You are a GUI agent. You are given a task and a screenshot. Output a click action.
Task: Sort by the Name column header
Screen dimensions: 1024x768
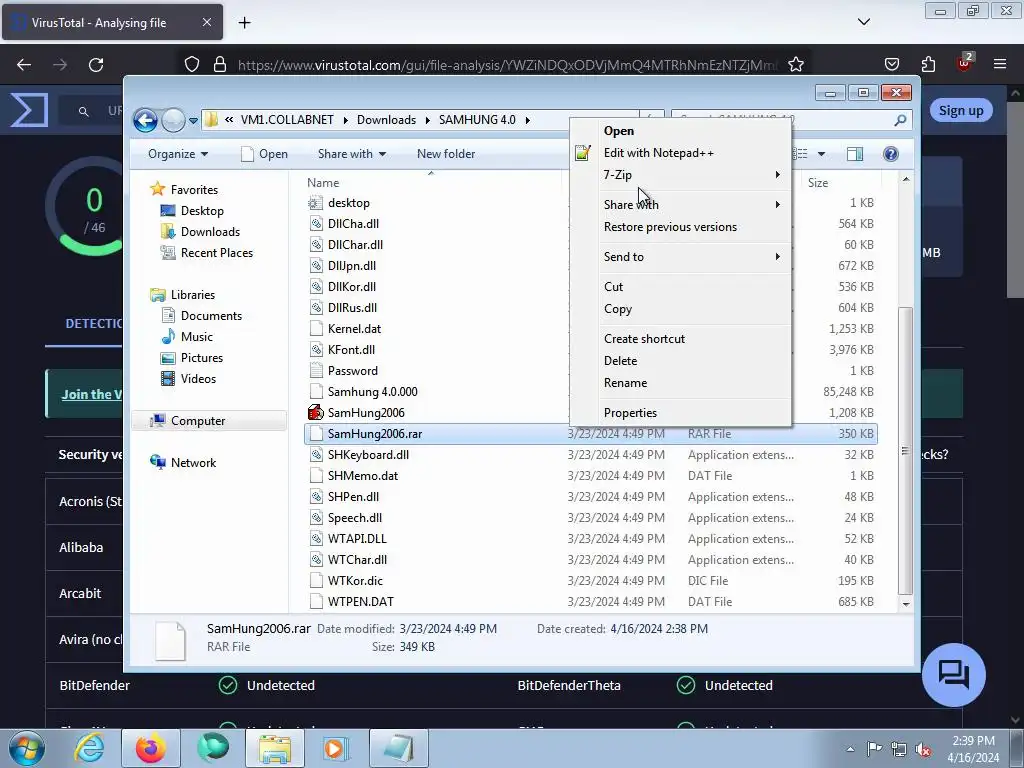(x=323, y=183)
